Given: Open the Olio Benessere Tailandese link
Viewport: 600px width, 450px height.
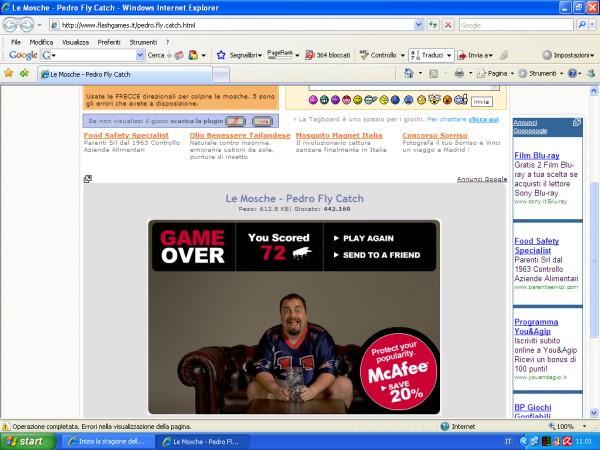Looking at the screenshot, I should 240,135.
